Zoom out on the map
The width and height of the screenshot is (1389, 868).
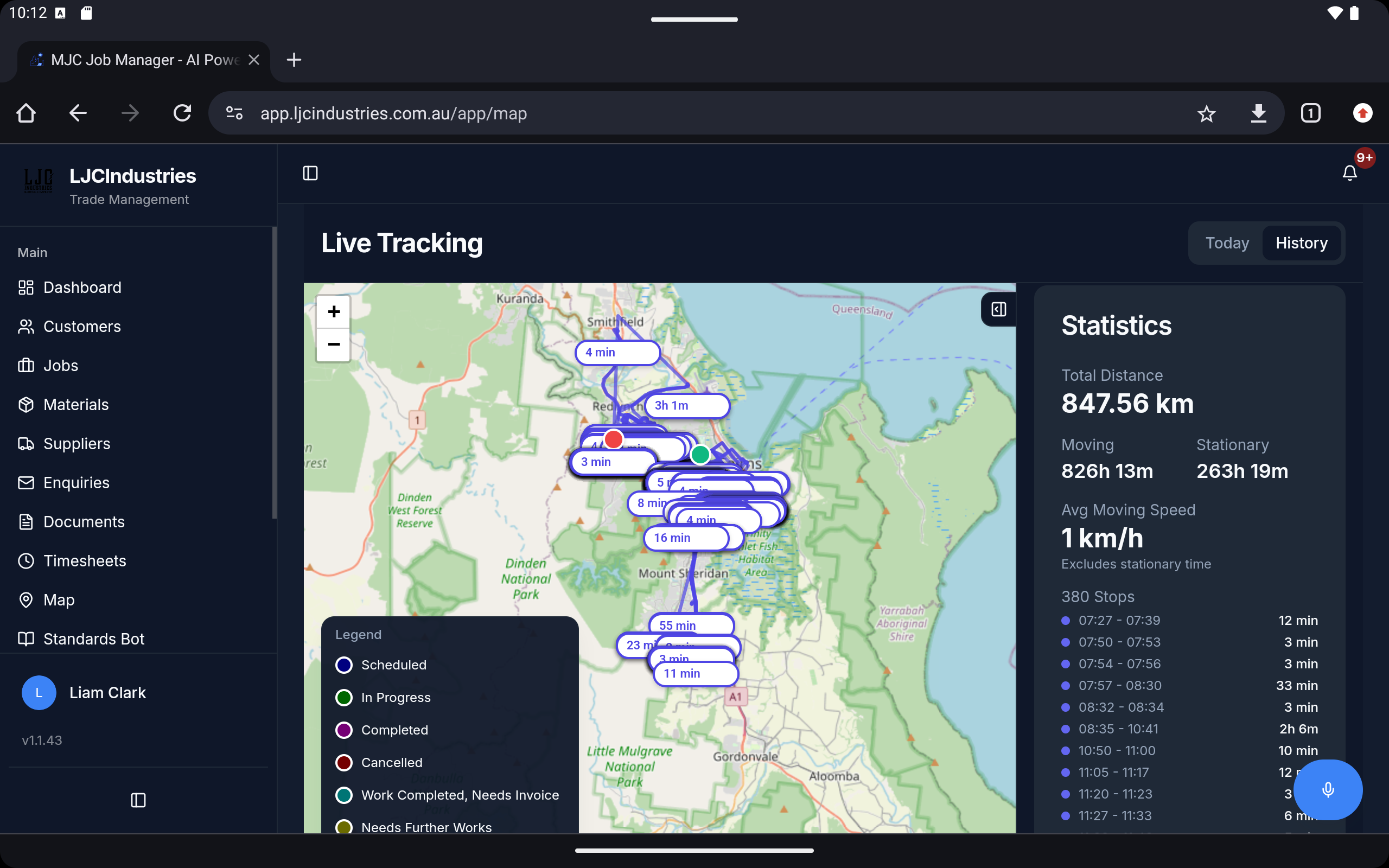pos(334,344)
